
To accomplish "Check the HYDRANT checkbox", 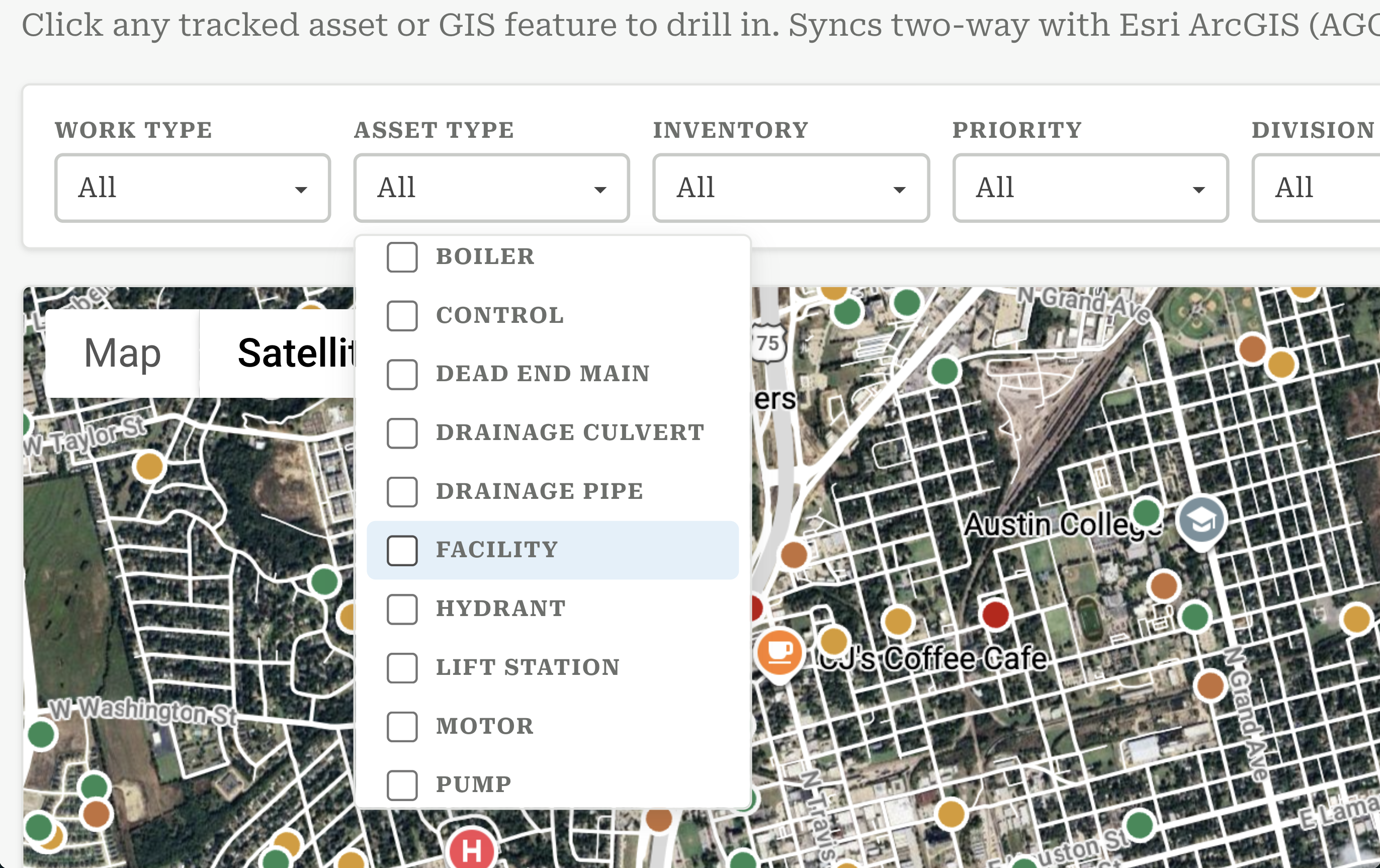I will 402,609.
